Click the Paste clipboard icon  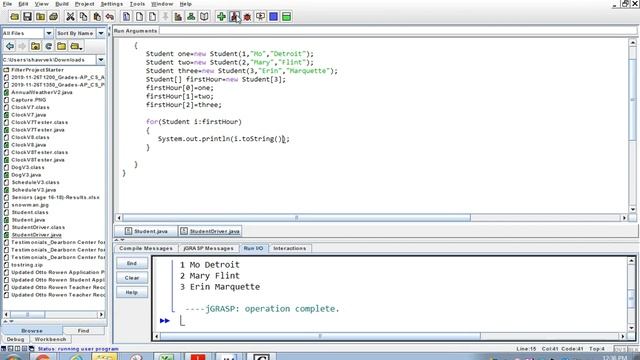97,17
